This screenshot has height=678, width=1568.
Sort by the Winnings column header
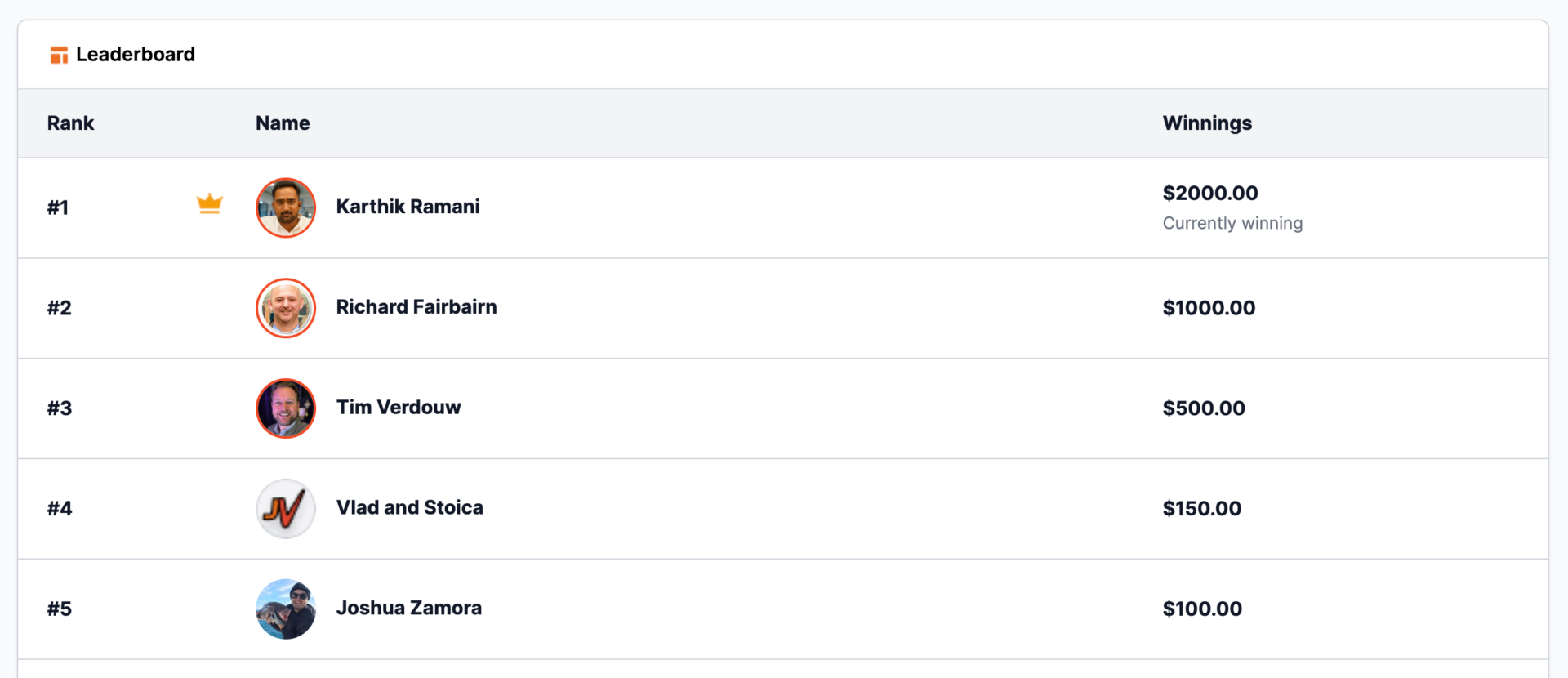click(x=1207, y=123)
